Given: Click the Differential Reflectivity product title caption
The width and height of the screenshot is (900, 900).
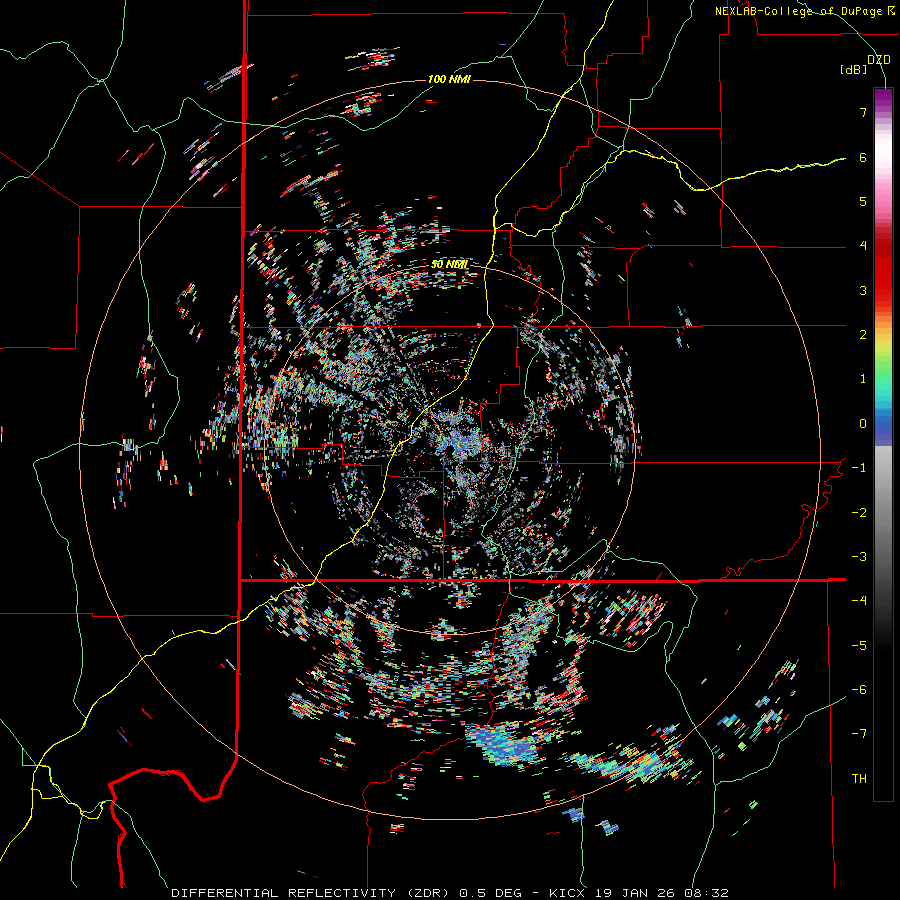Looking at the screenshot, I should pyautogui.click(x=450, y=893).
